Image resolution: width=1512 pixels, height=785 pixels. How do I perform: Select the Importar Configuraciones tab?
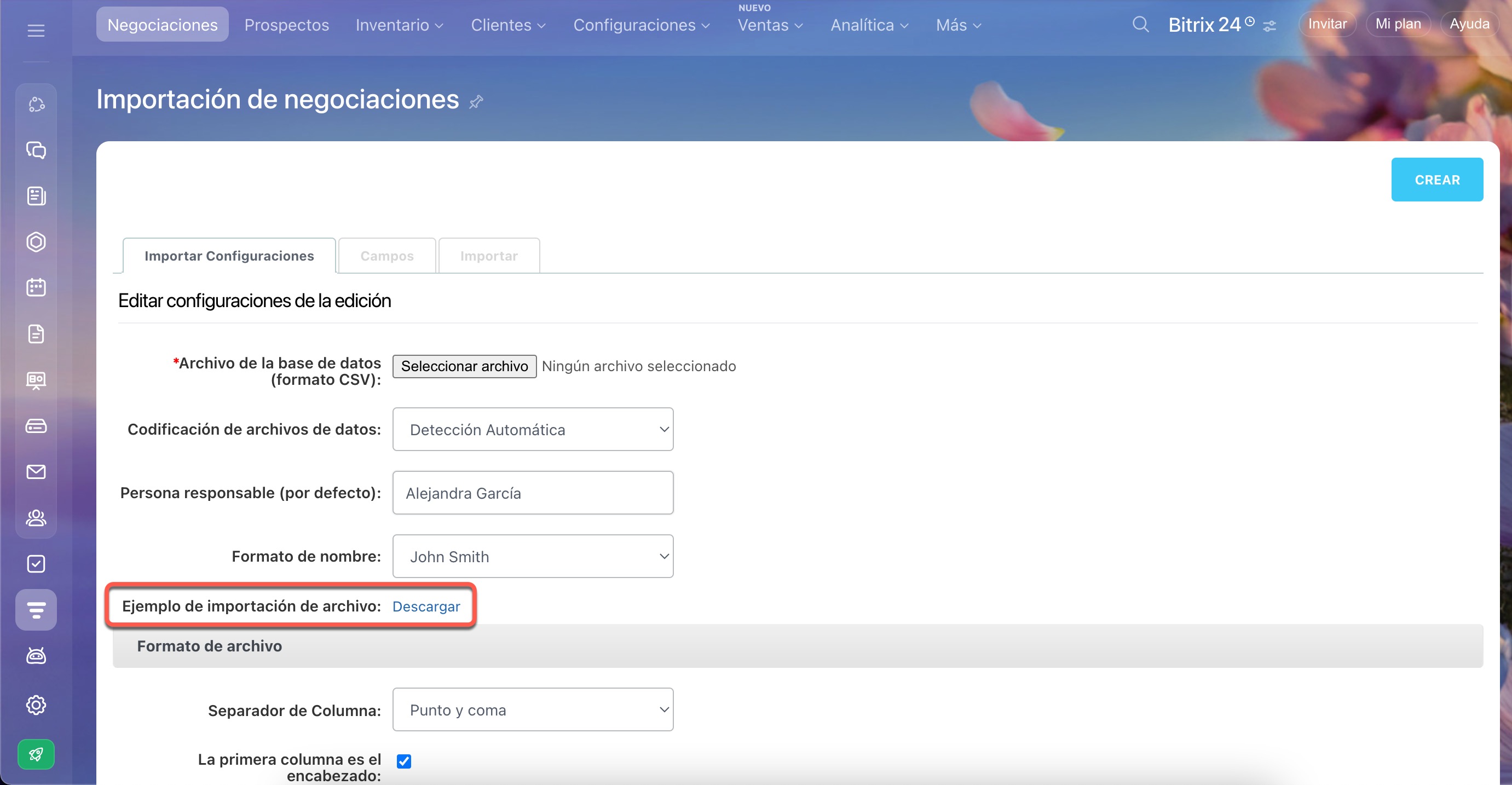[x=229, y=256]
